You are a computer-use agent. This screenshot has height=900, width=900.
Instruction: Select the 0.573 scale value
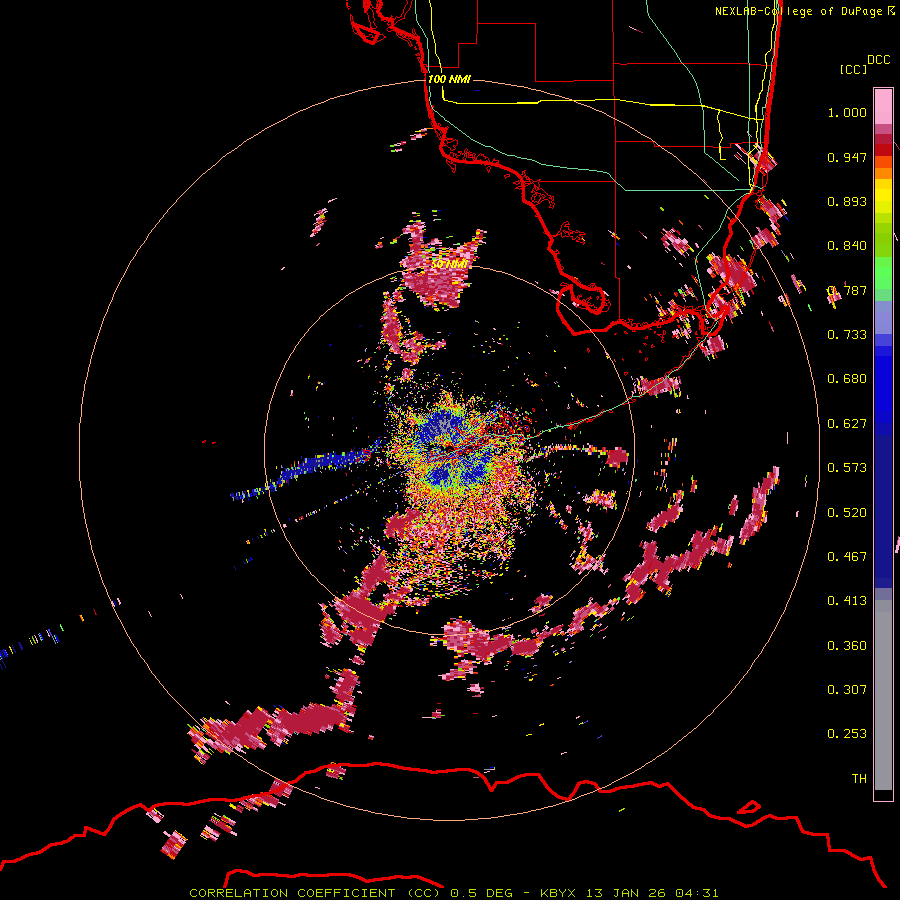[847, 468]
